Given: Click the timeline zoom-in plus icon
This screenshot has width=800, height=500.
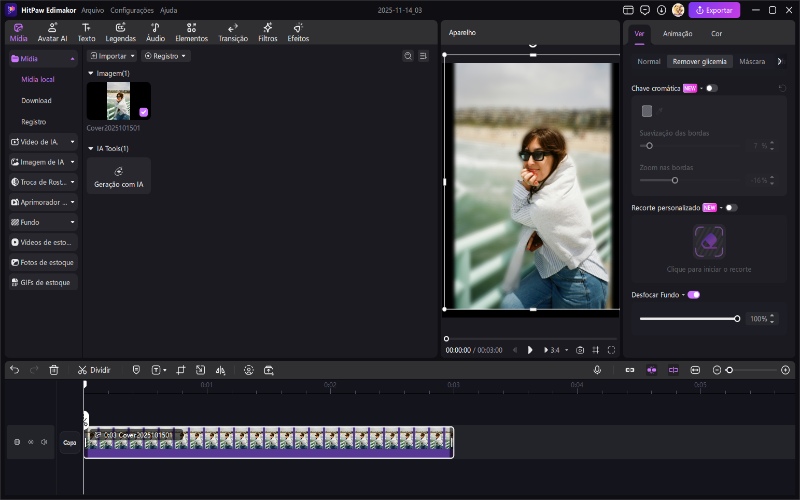Looking at the screenshot, I should tap(785, 370).
